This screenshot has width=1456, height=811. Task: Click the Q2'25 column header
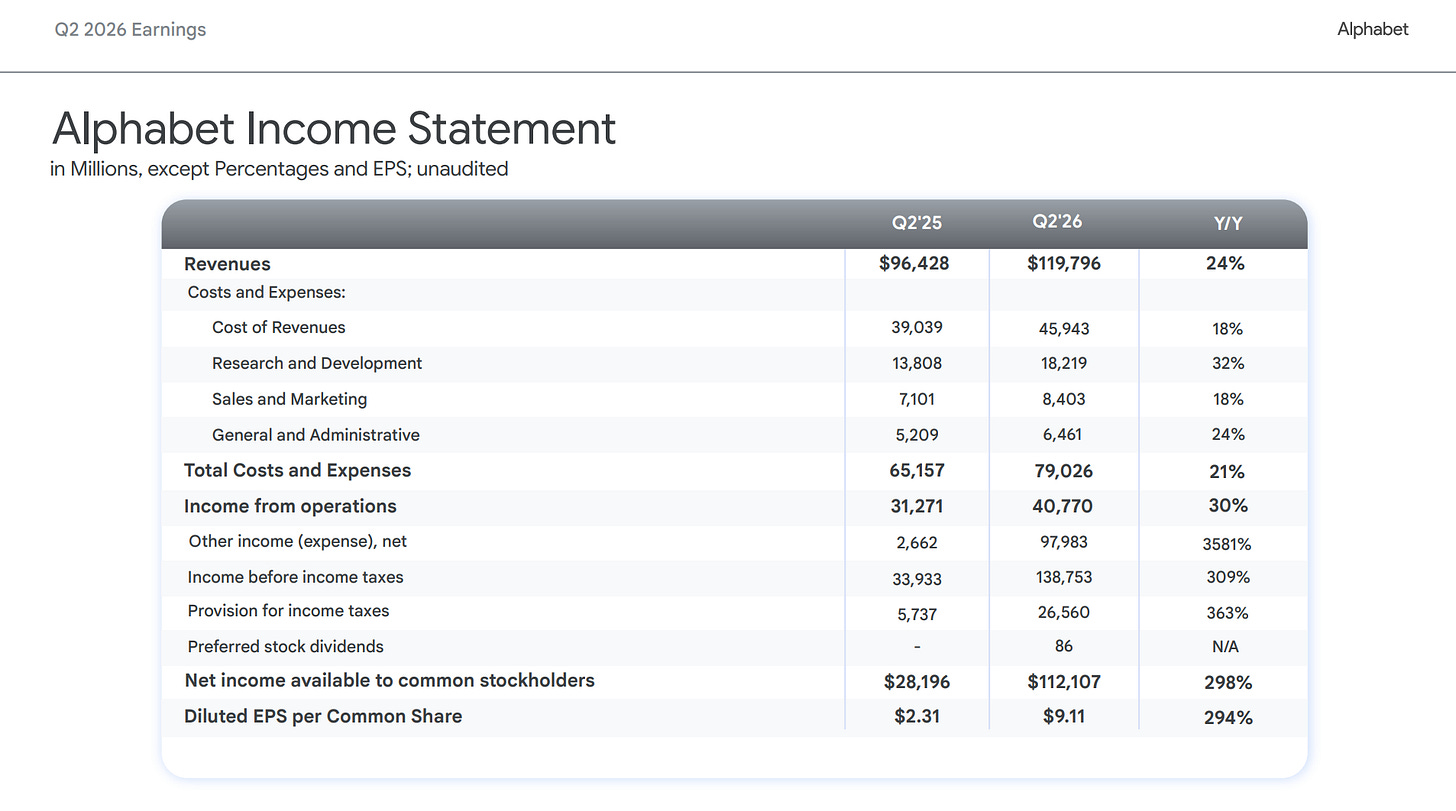point(917,223)
